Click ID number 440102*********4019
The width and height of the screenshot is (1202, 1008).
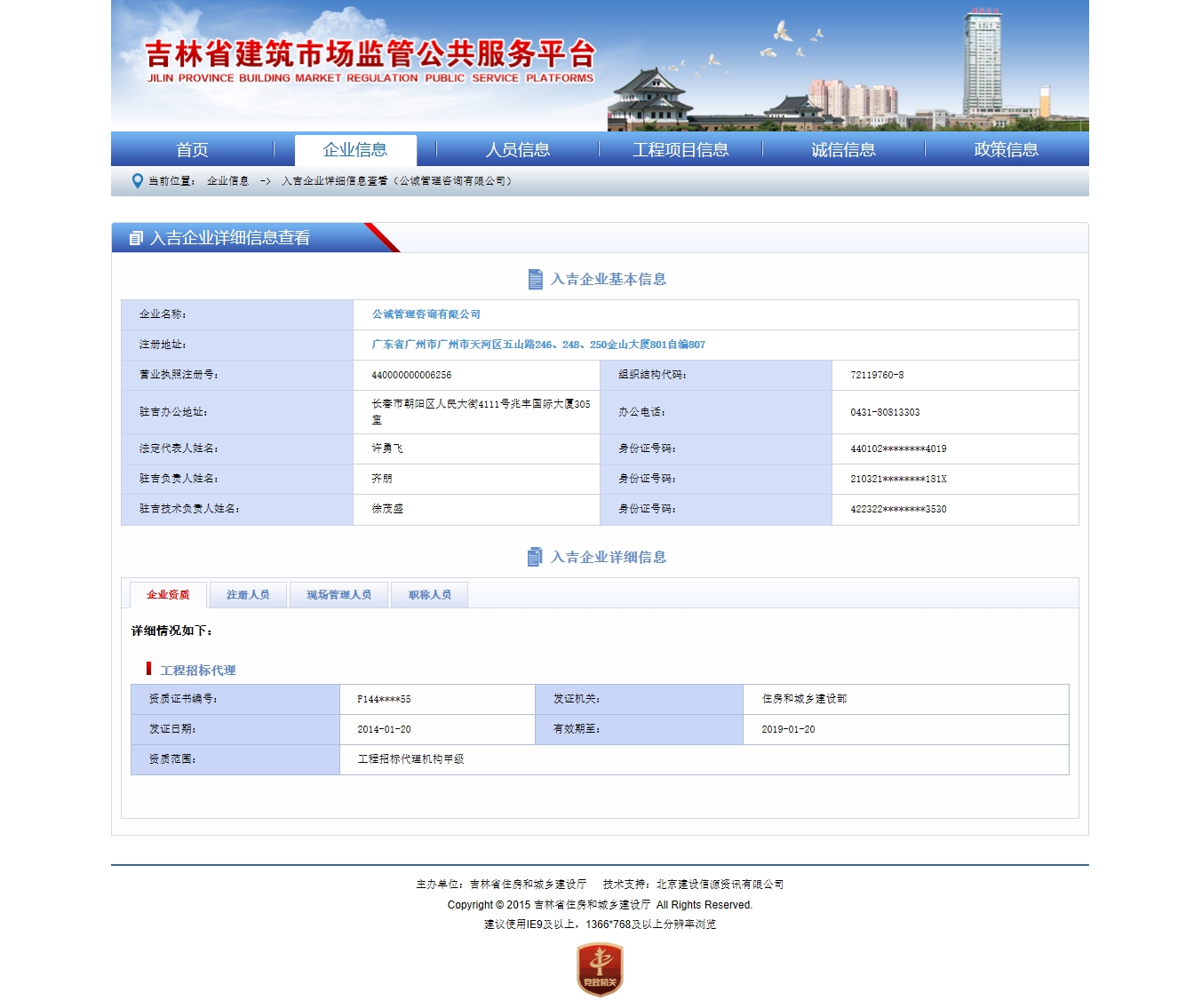pos(898,448)
